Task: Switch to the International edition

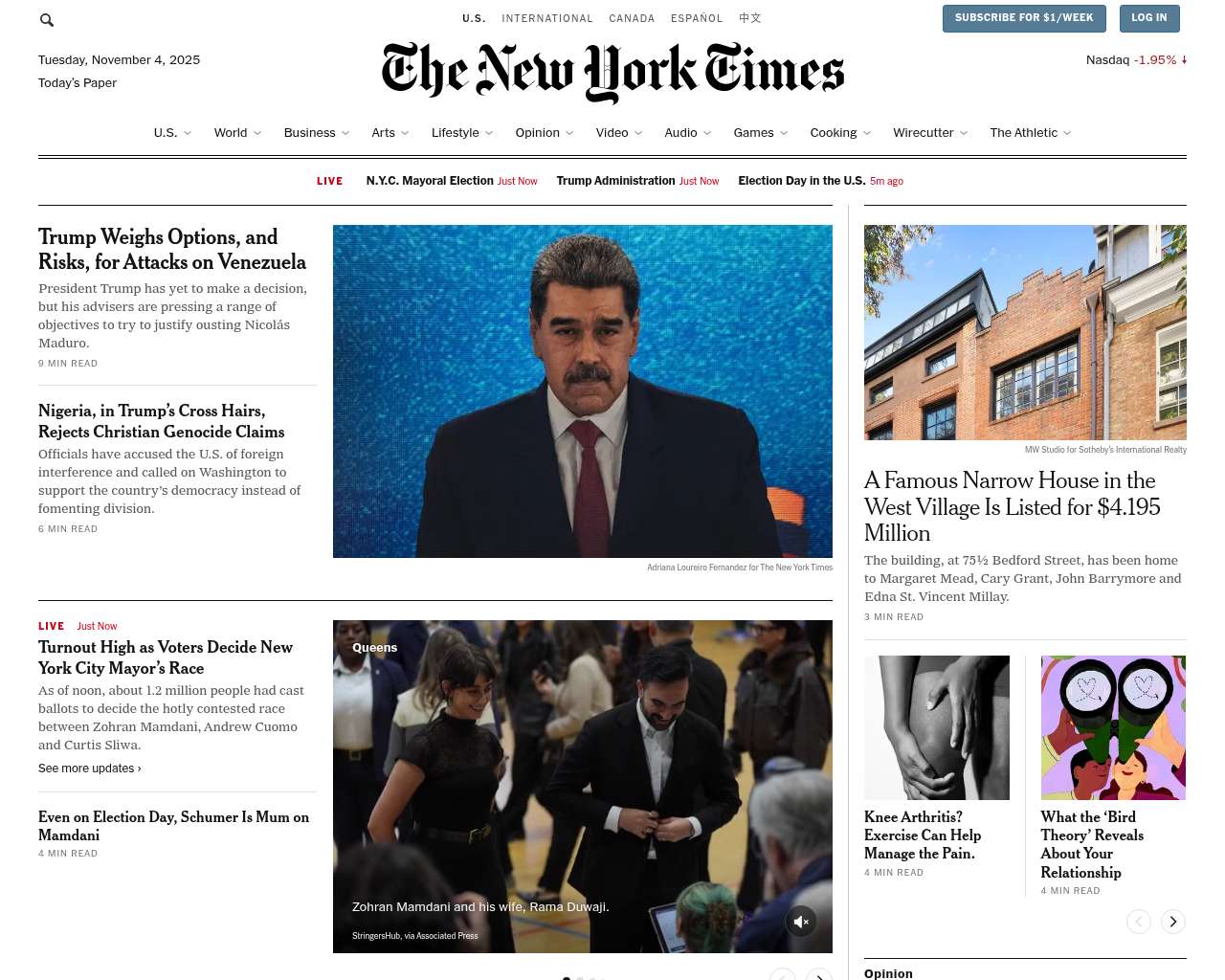Action: (547, 18)
